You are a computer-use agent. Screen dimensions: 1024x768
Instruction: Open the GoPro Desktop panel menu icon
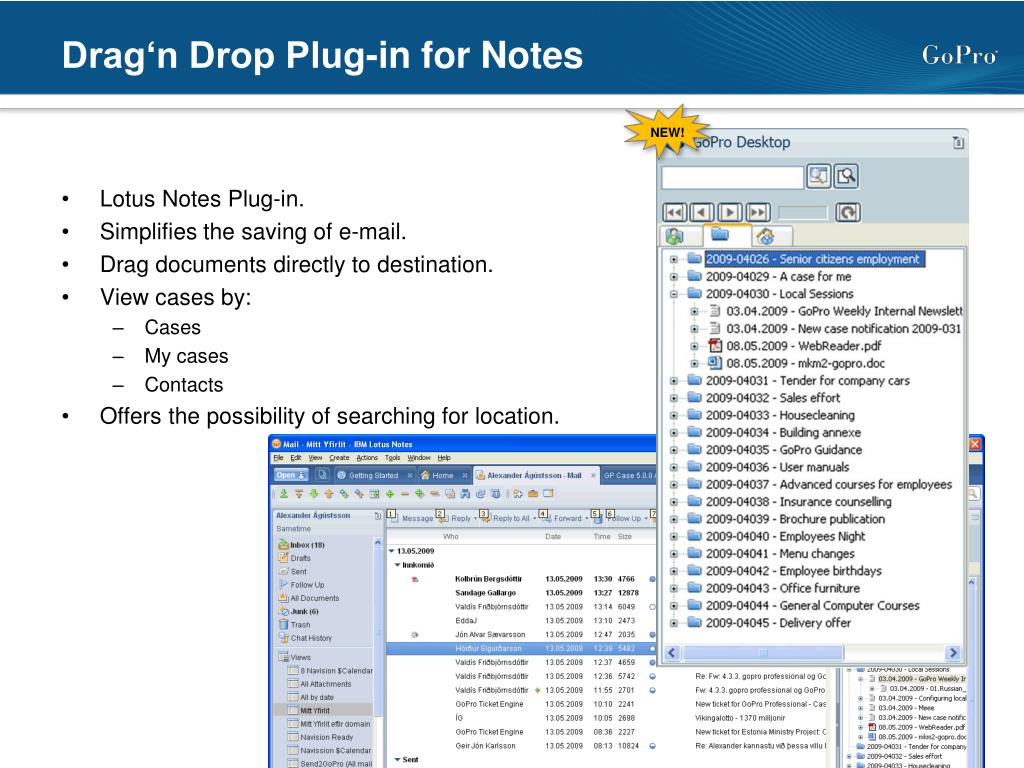tap(958, 142)
